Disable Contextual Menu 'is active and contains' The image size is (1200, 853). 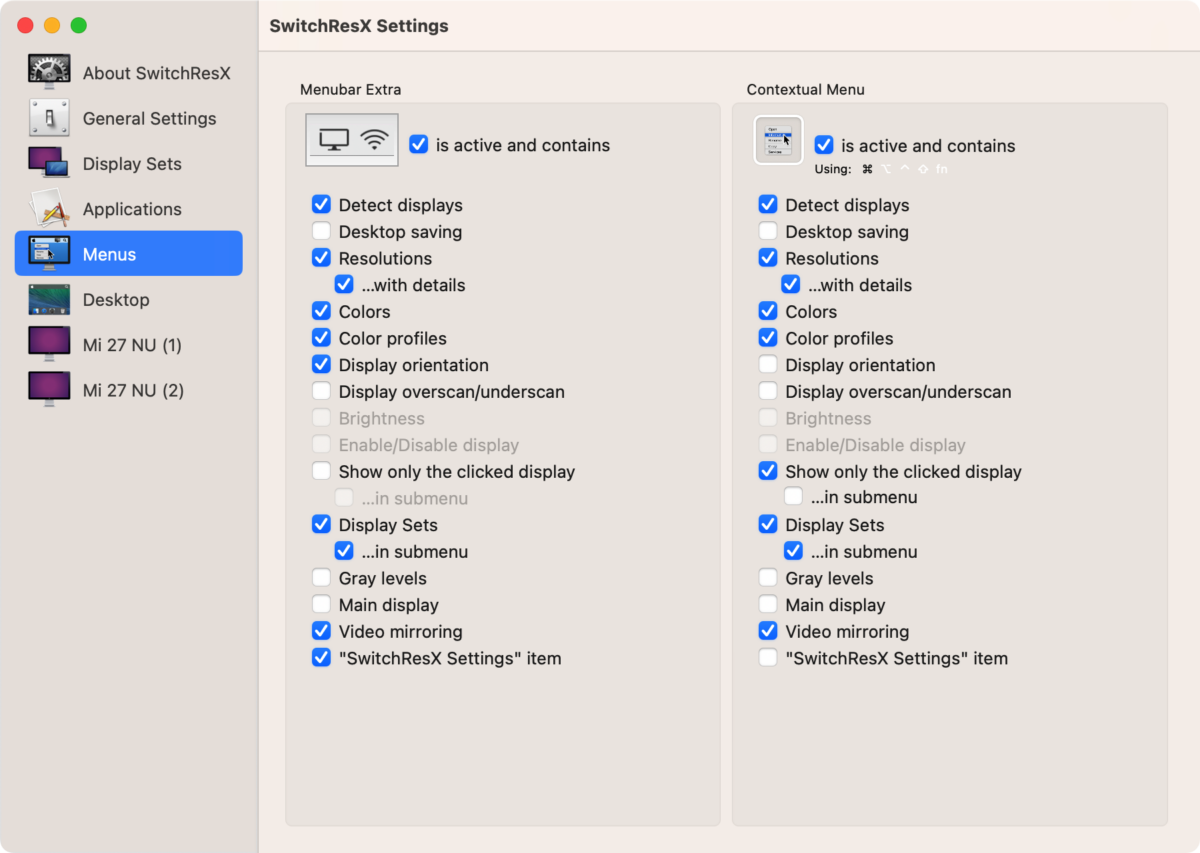point(825,145)
